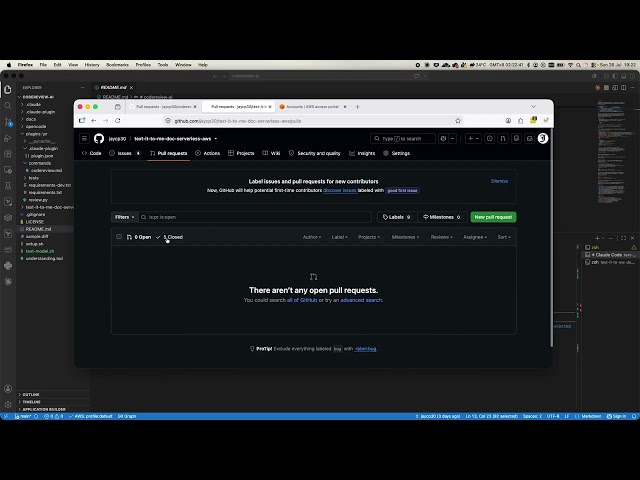Viewport: 640px width, 480px height.
Task: Open Python icon in VS Code activity bar
Action: [8, 266]
